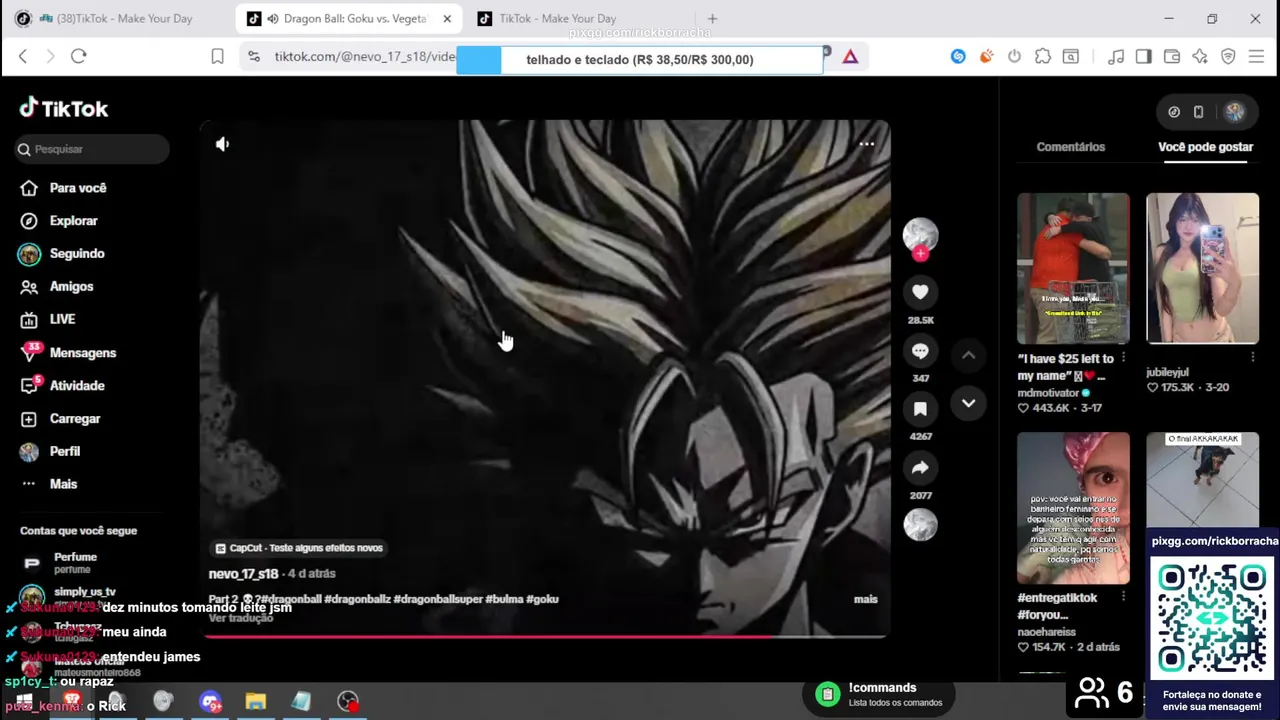Viewport: 1280px width, 720px height.
Task: Click the TikTok logo
Action: [x=63, y=108]
